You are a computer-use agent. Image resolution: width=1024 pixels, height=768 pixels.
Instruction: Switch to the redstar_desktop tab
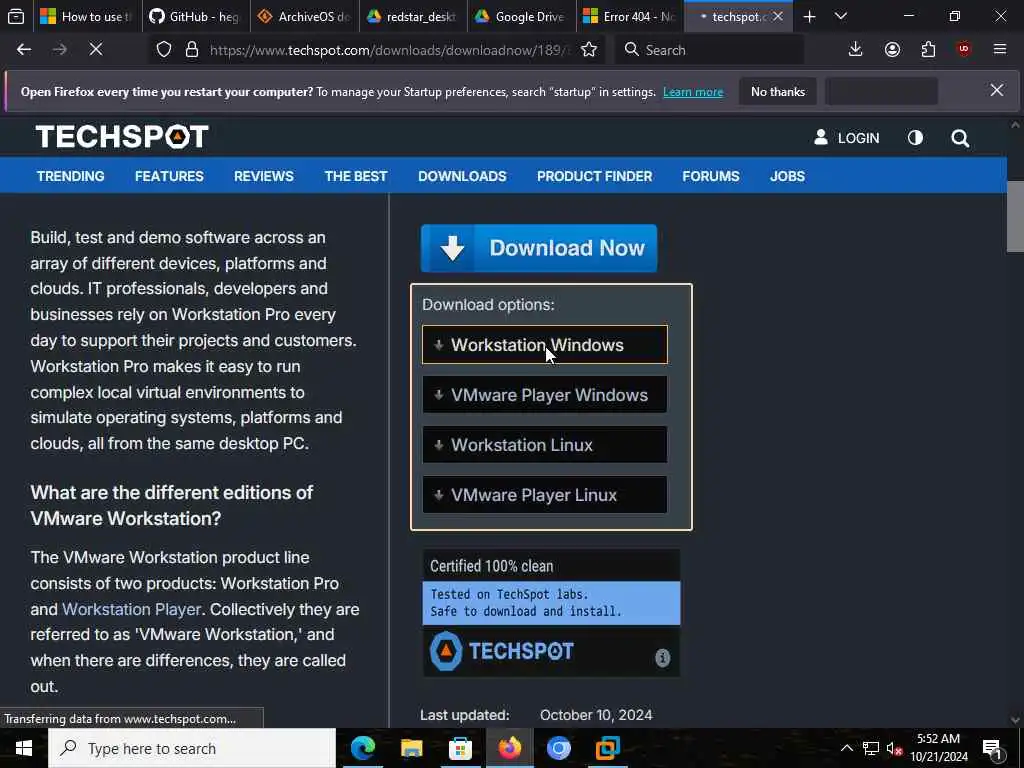[x=413, y=16]
